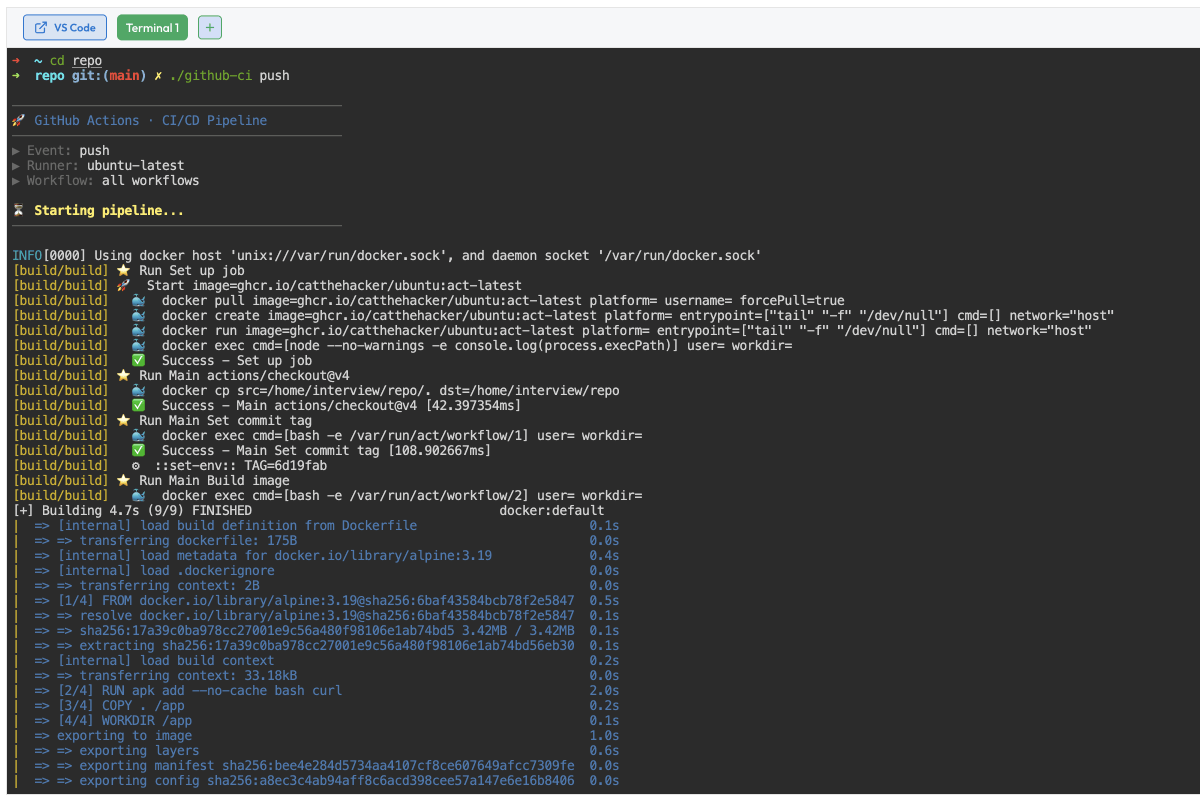Click the 'exporting to image' line
1200x800 pixels.
click(315, 736)
